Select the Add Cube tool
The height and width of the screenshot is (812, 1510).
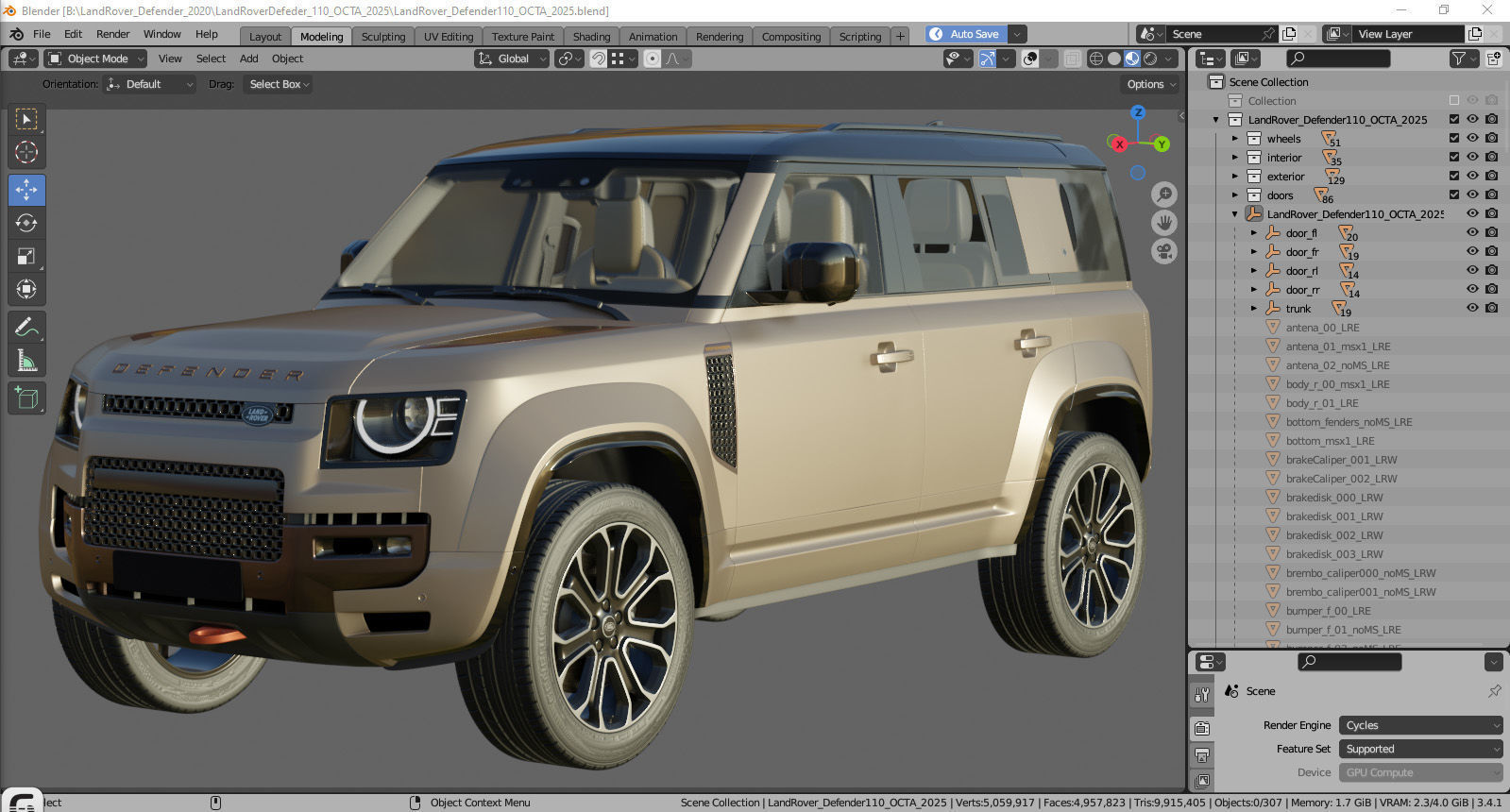pos(26,398)
